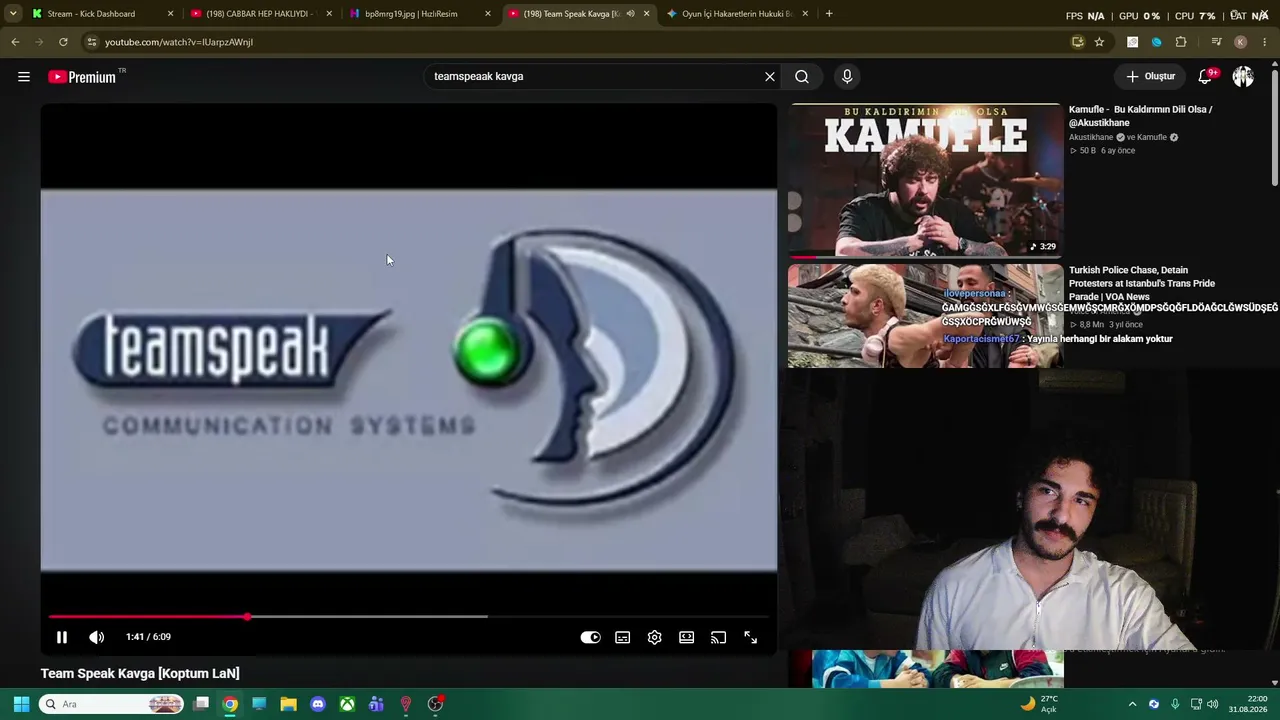This screenshot has width=1280, height=720.
Task: Go back to the previous page
Action: tap(15, 42)
